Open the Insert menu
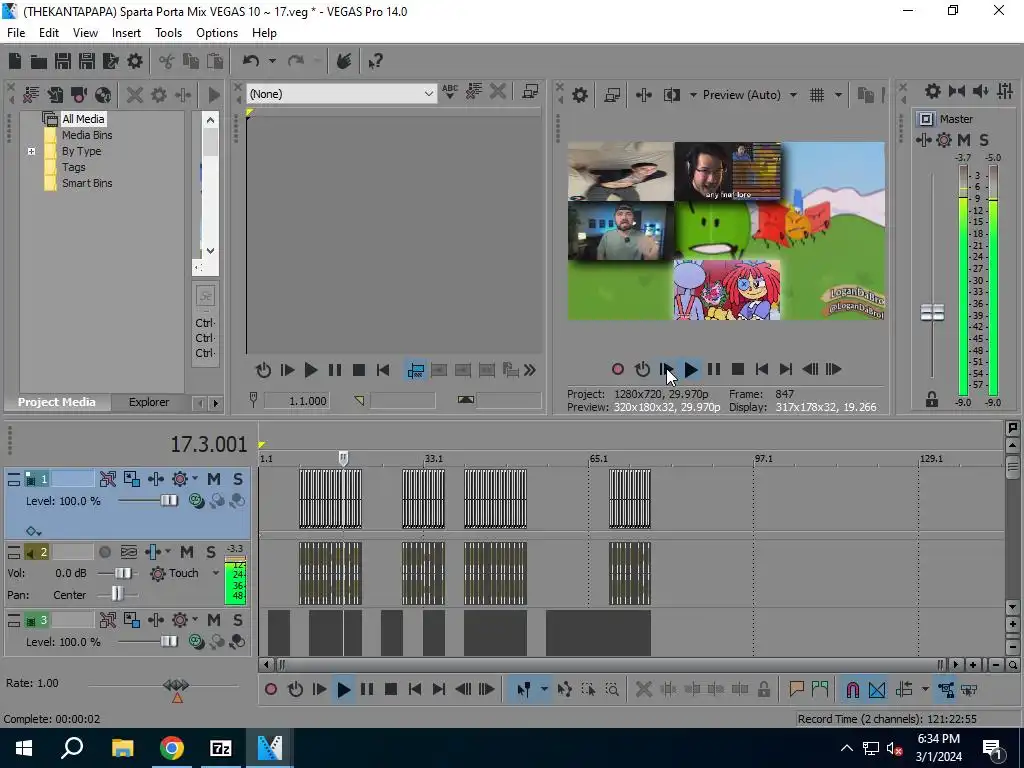 tap(126, 33)
